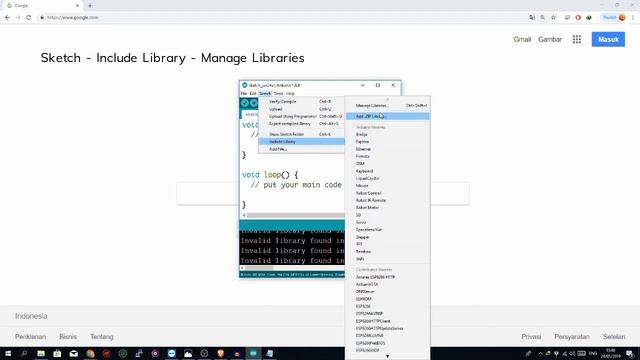Choose Add File in Sketch menu

(x=302, y=149)
